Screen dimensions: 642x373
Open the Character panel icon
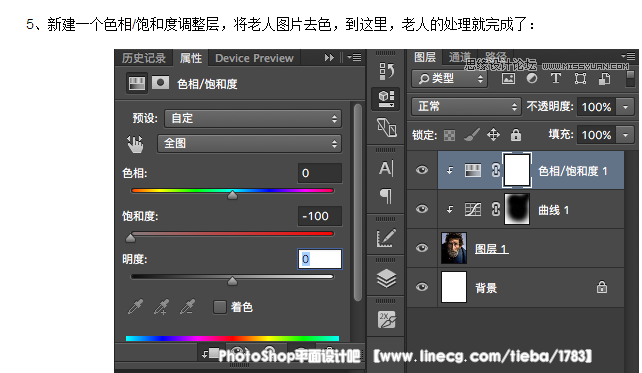(x=386, y=168)
